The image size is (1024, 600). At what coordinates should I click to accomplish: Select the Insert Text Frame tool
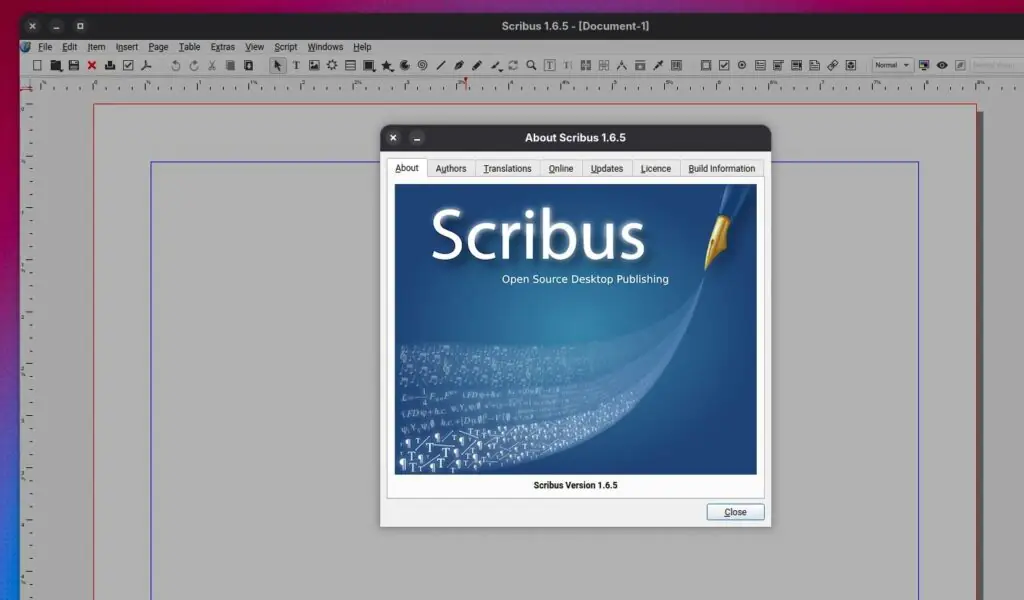click(x=297, y=64)
